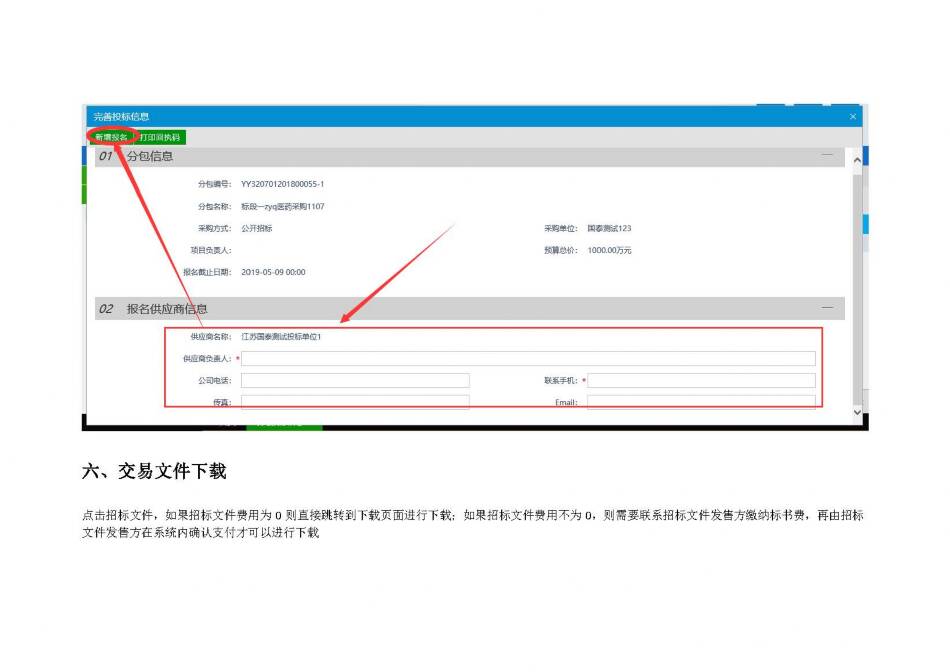
Task: Collapse the 01 分包信息 section
Action: pyautogui.click(x=827, y=156)
